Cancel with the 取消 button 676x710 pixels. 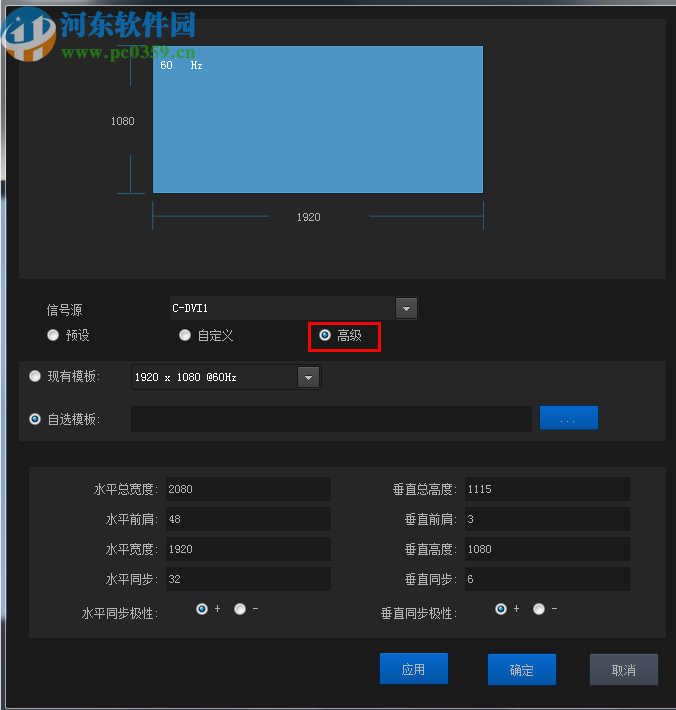click(623, 669)
